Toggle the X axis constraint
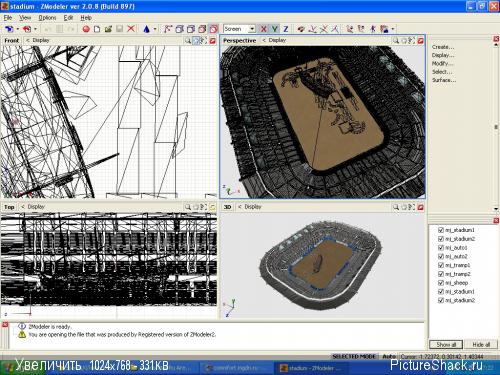This screenshot has width=500, height=375. coord(264,29)
